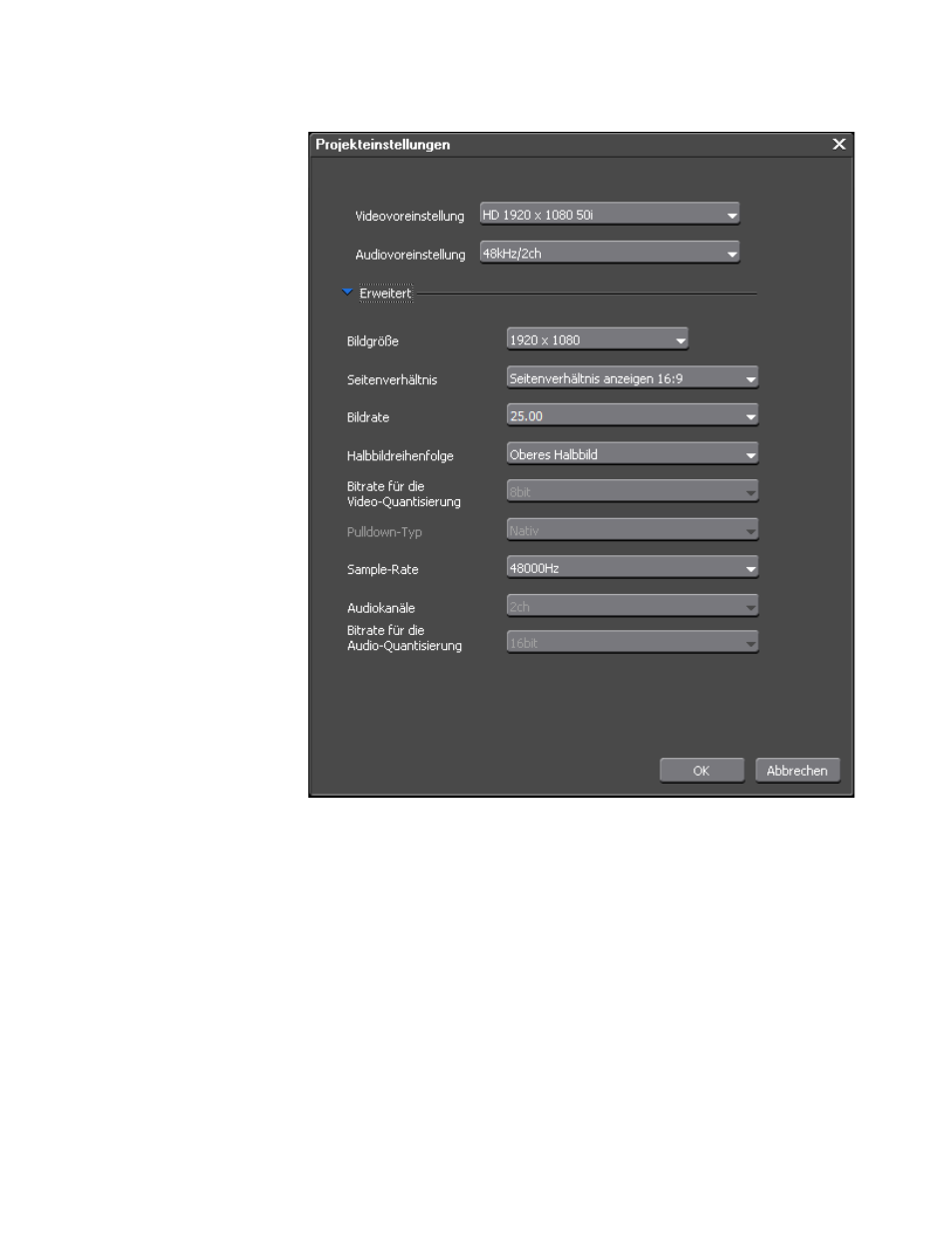This screenshot has width=952, height=1233.
Task: Click the Sample-Rate label
Action: tap(383, 570)
